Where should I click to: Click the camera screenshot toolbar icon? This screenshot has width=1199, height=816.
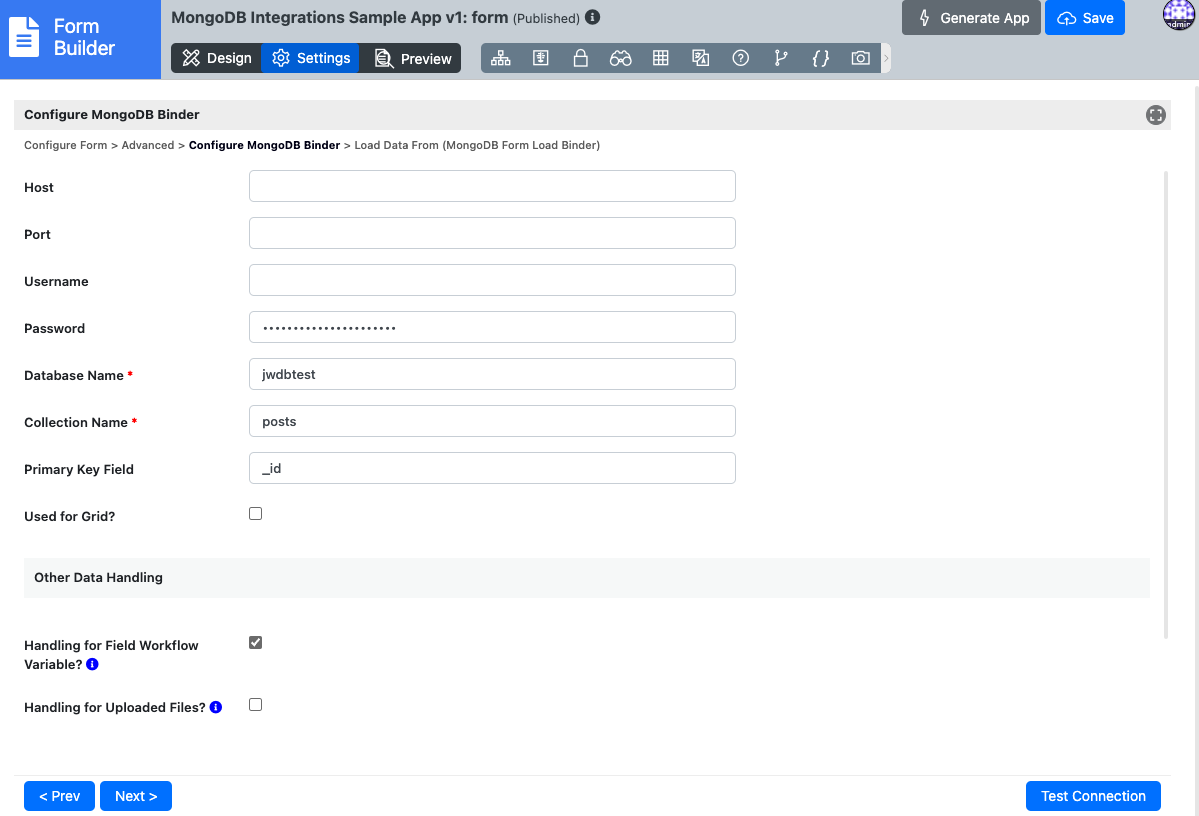pos(860,58)
